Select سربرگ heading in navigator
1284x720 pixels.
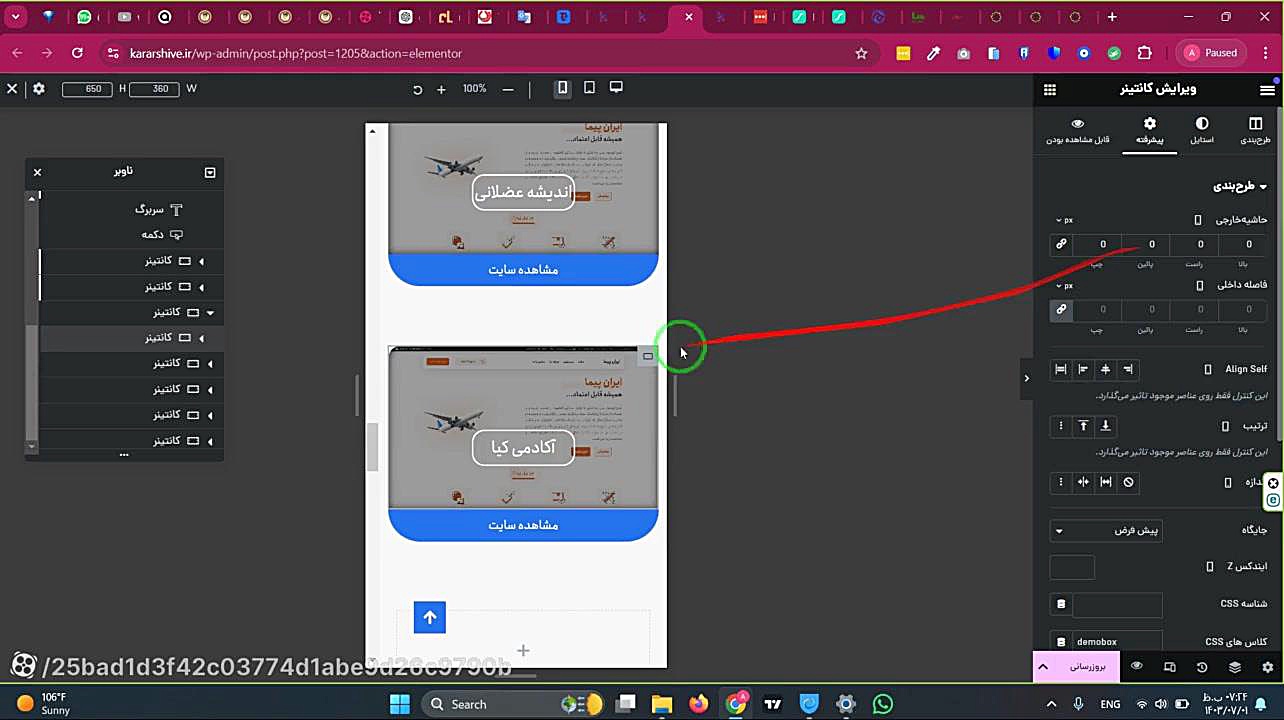[159, 210]
